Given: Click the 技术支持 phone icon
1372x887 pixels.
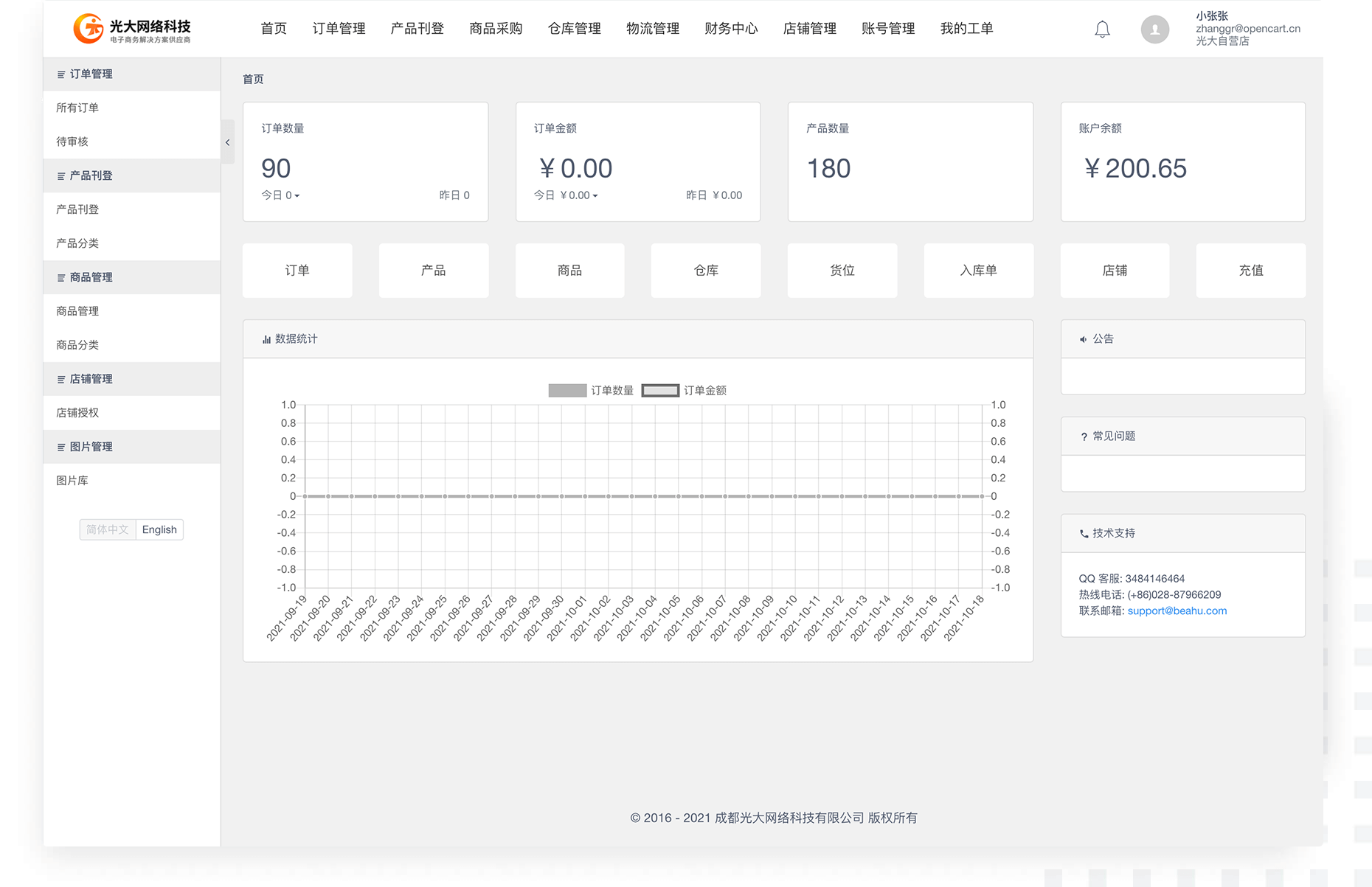Looking at the screenshot, I should pyautogui.click(x=1084, y=534).
